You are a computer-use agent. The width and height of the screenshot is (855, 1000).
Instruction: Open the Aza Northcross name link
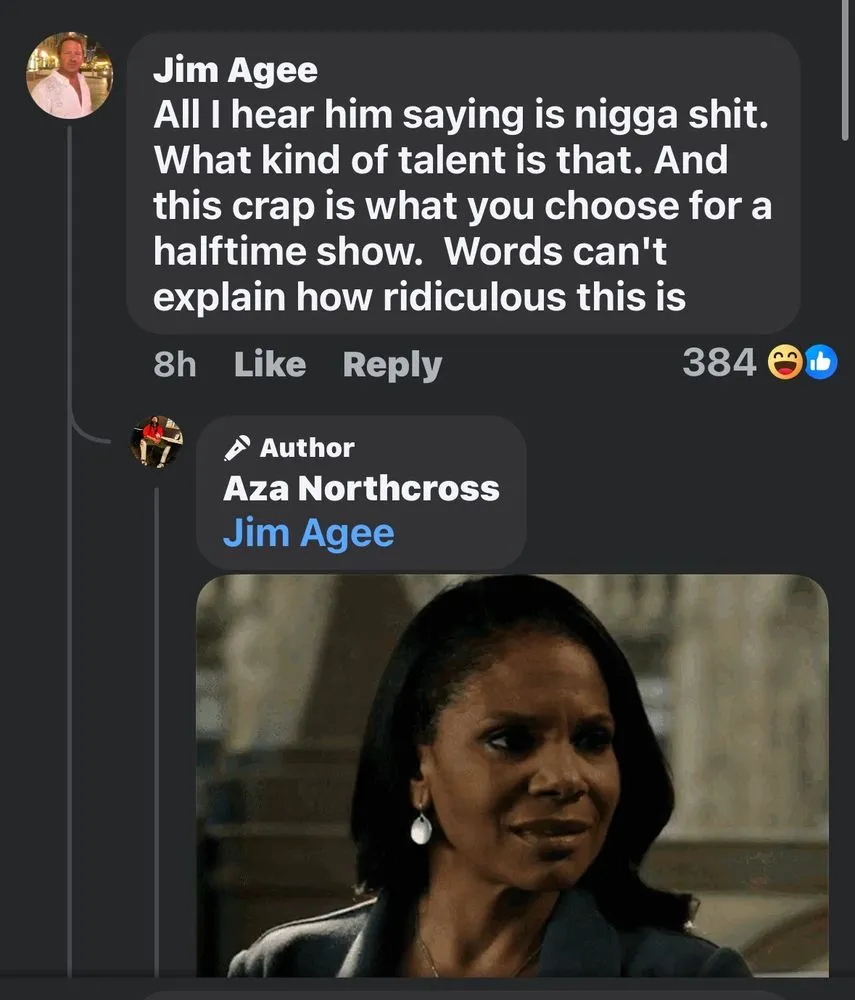pyautogui.click(x=360, y=488)
